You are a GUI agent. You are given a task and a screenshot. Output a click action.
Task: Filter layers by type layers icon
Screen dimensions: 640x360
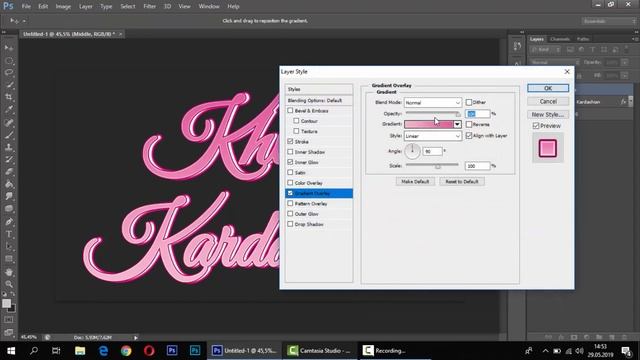(593, 50)
